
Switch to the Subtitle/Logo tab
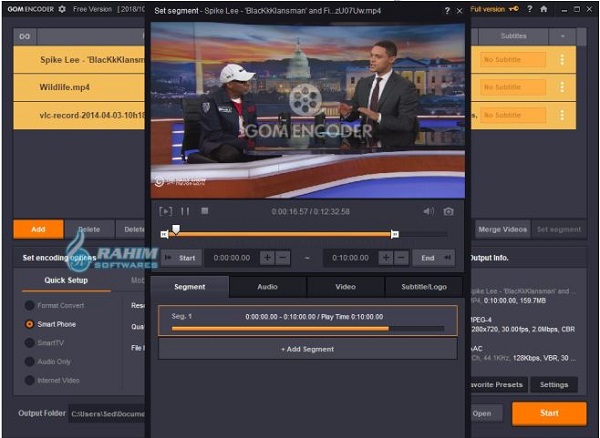coord(424,287)
